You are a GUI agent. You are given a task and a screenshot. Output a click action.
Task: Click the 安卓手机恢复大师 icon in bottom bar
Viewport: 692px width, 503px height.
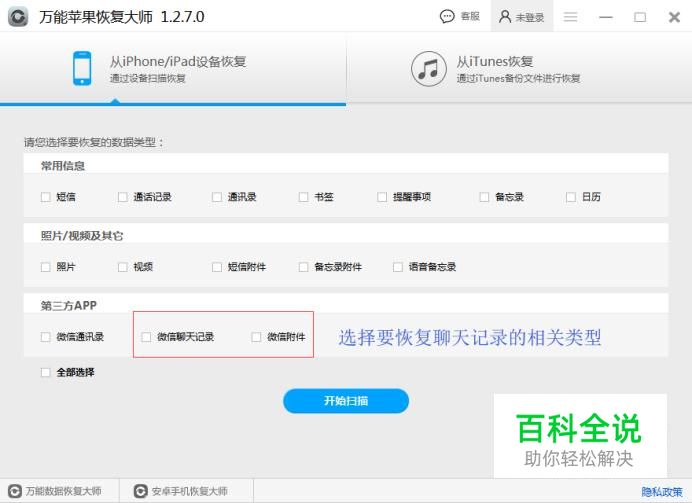coord(140,491)
